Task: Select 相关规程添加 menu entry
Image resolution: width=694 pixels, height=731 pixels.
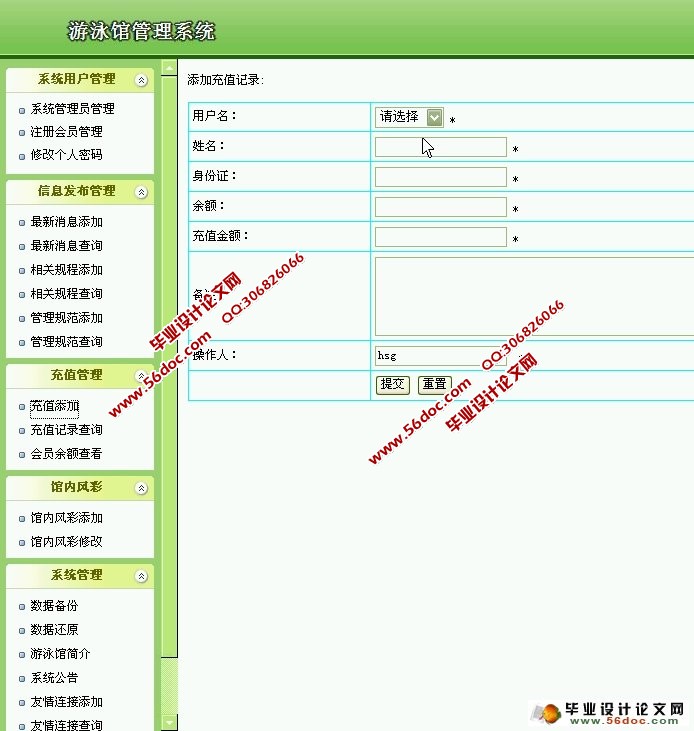Action: pos(66,270)
